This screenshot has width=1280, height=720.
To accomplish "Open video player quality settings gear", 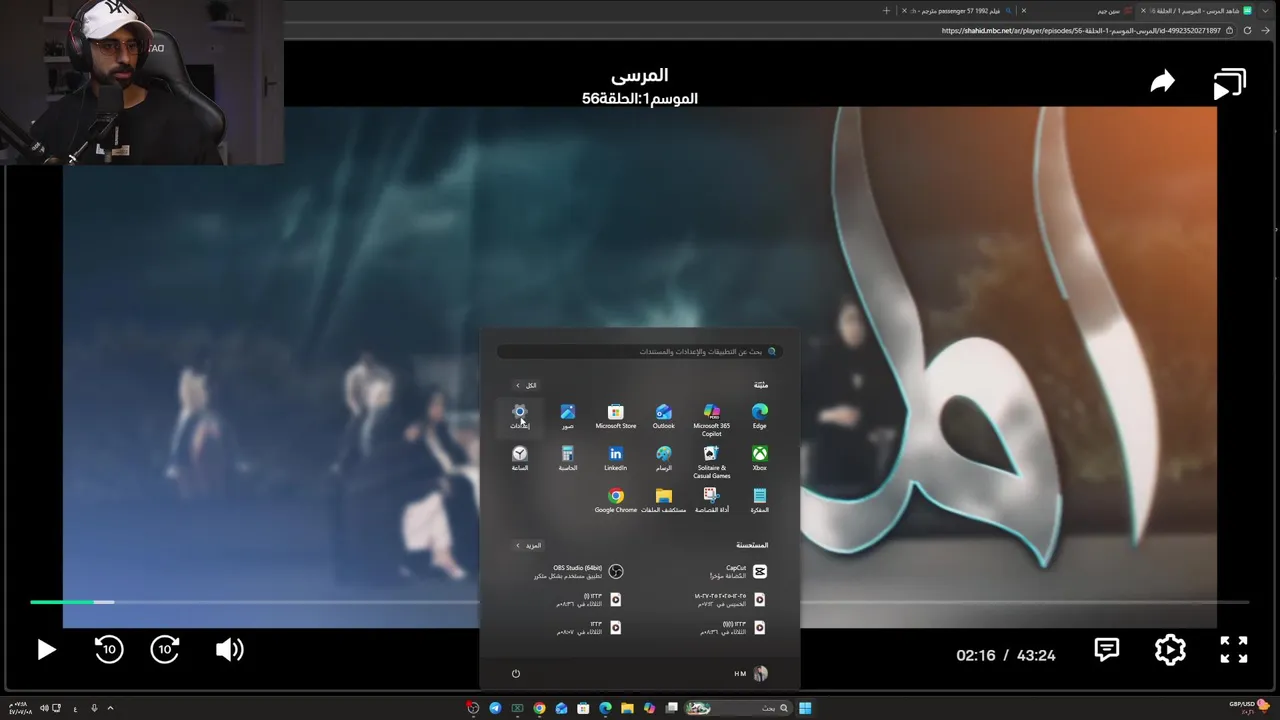I will [x=1170, y=650].
